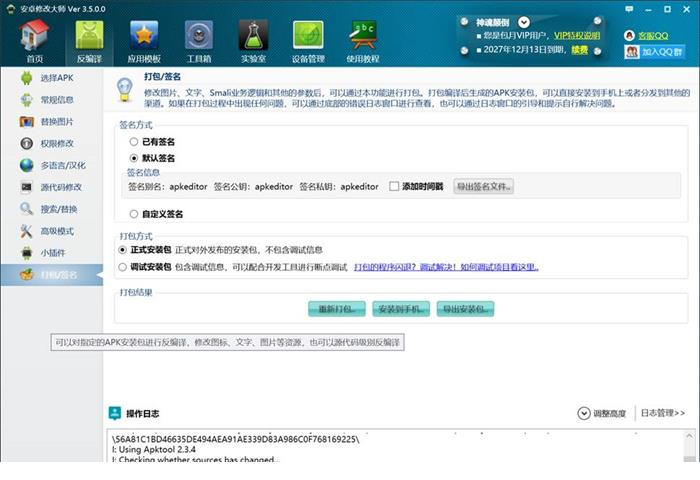Select the 已有签名 radio option
Viewport: 700px width, 480px height.
point(134,142)
